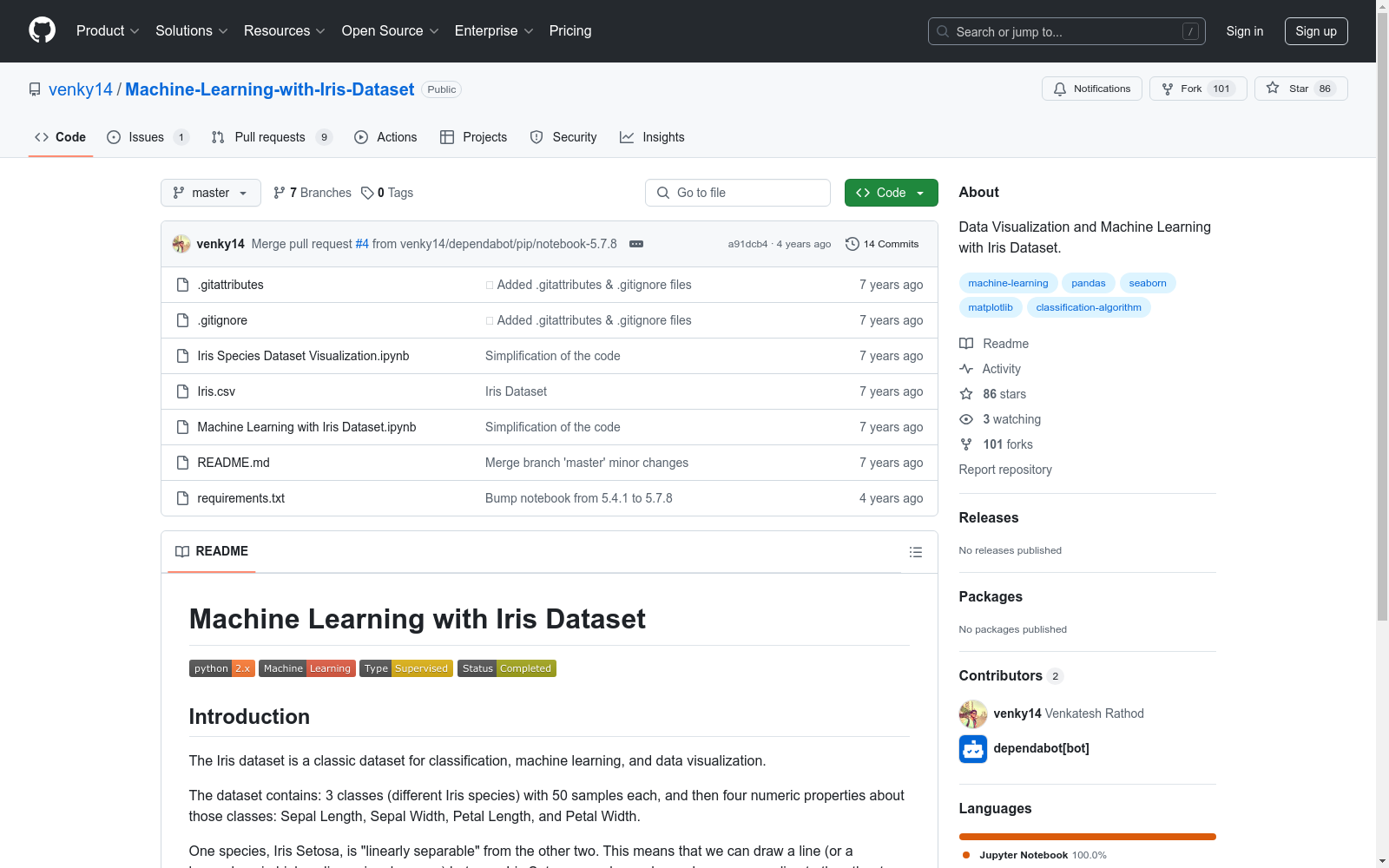Screen dimensions: 1389x868
Task: Open Machine Learning with Iris Dataset.ipynb
Action: pyautogui.click(x=306, y=427)
